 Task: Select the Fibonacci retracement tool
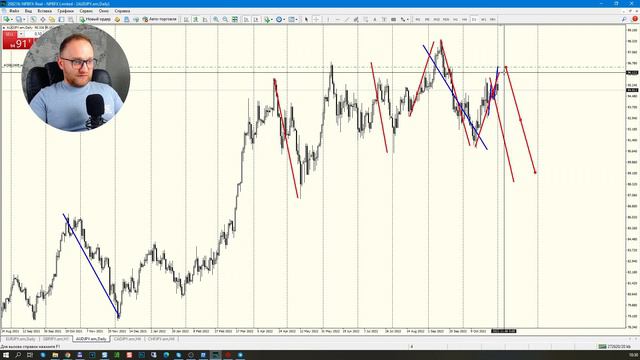coord(365,19)
